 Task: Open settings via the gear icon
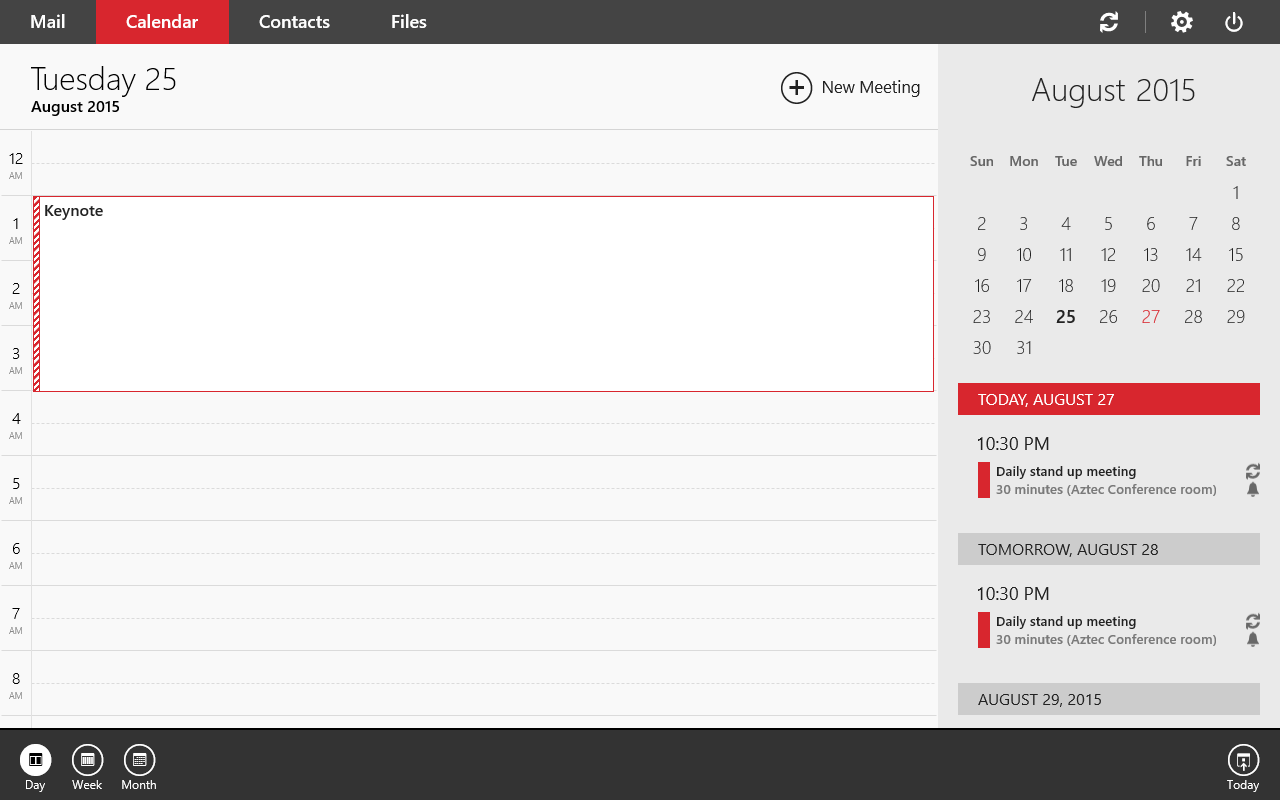point(1182,22)
